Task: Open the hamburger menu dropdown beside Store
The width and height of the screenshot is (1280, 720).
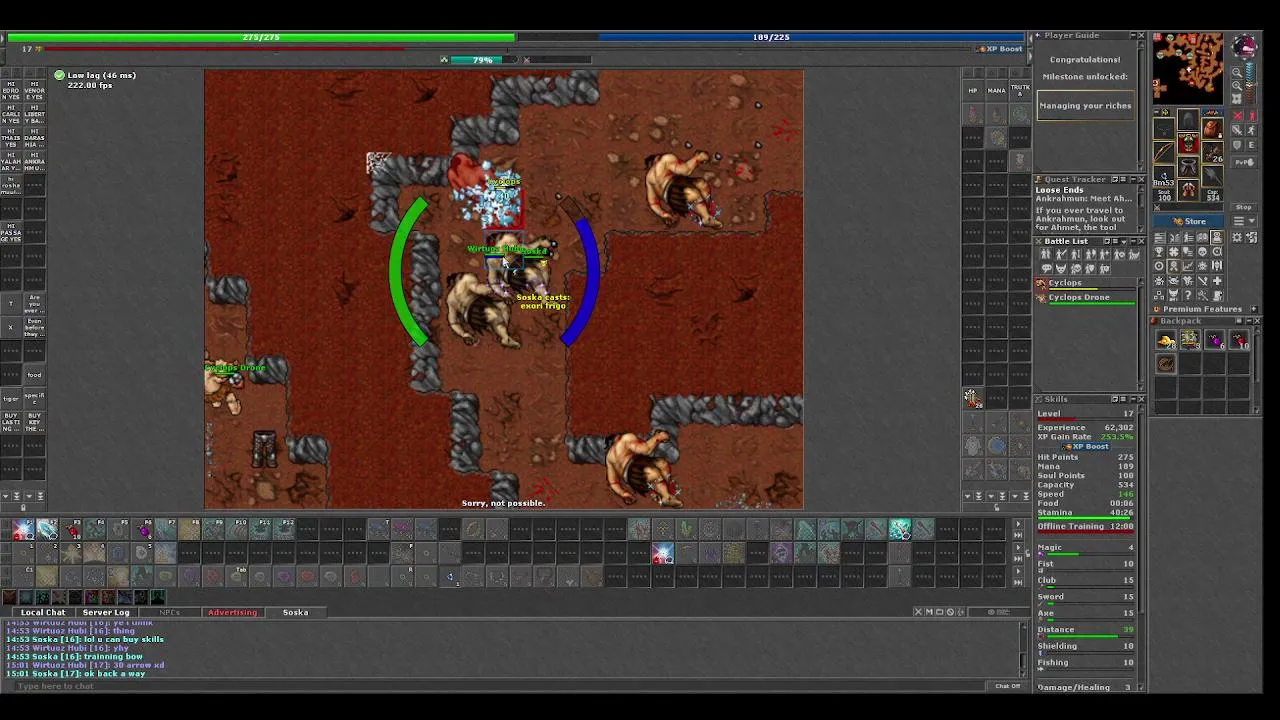Action: [1244, 220]
